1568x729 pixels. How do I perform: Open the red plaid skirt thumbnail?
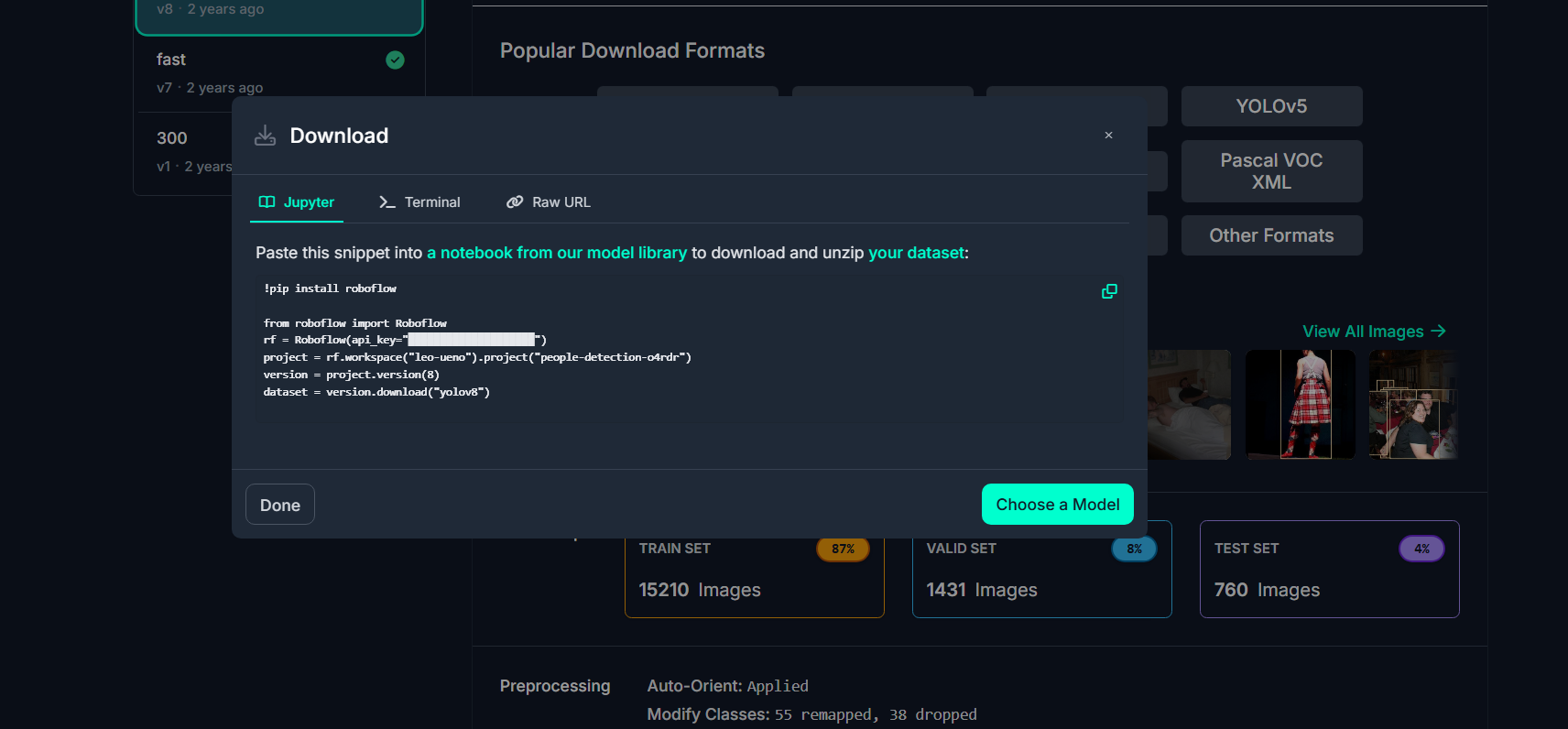click(1301, 404)
